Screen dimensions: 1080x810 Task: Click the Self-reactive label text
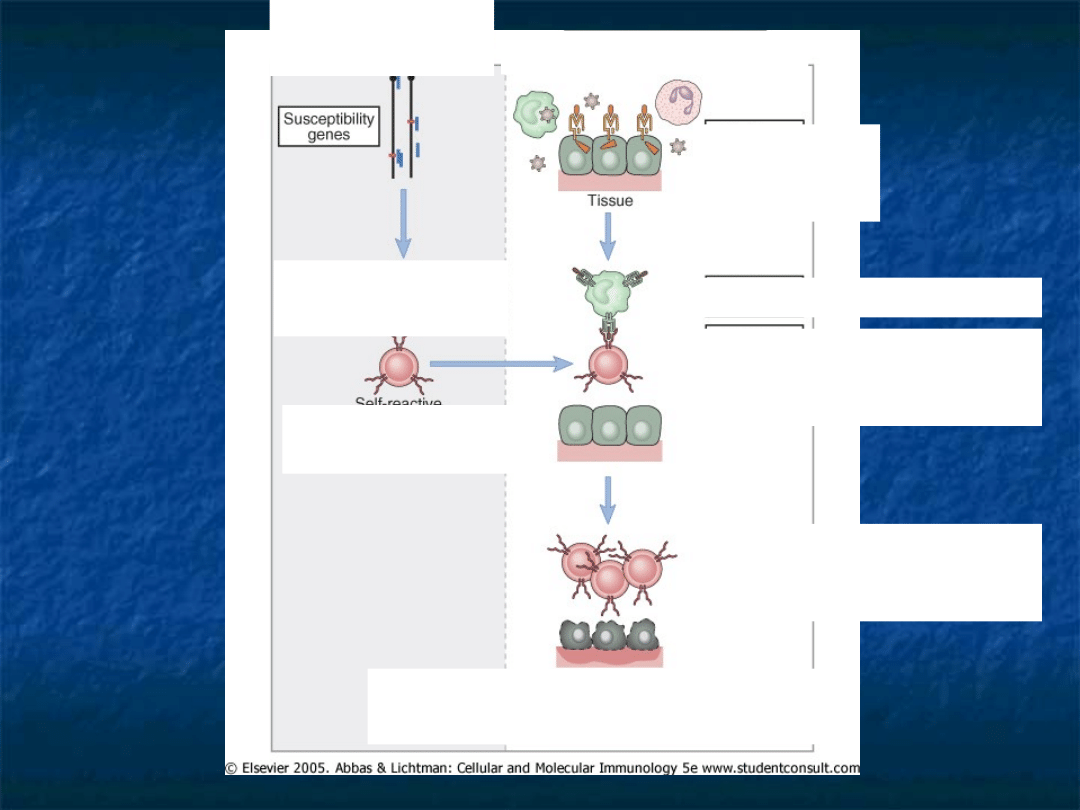[398, 403]
